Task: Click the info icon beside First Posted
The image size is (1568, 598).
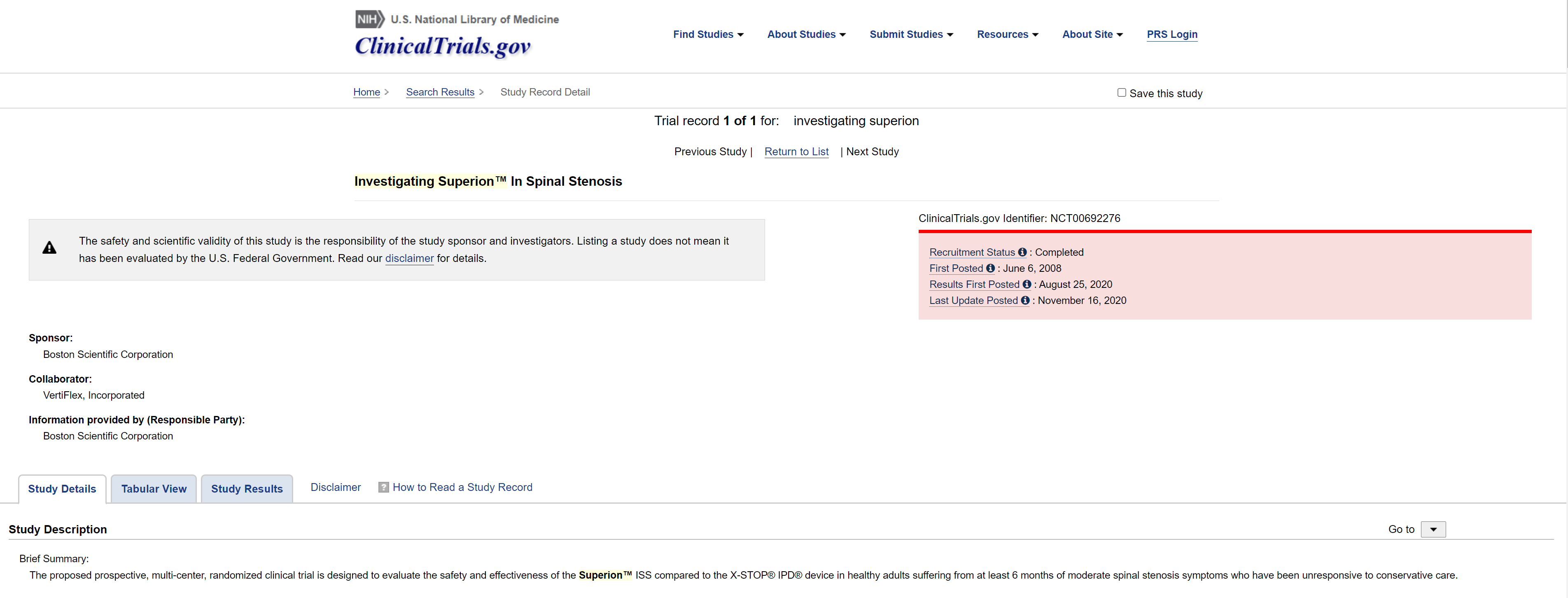Action: click(x=990, y=268)
